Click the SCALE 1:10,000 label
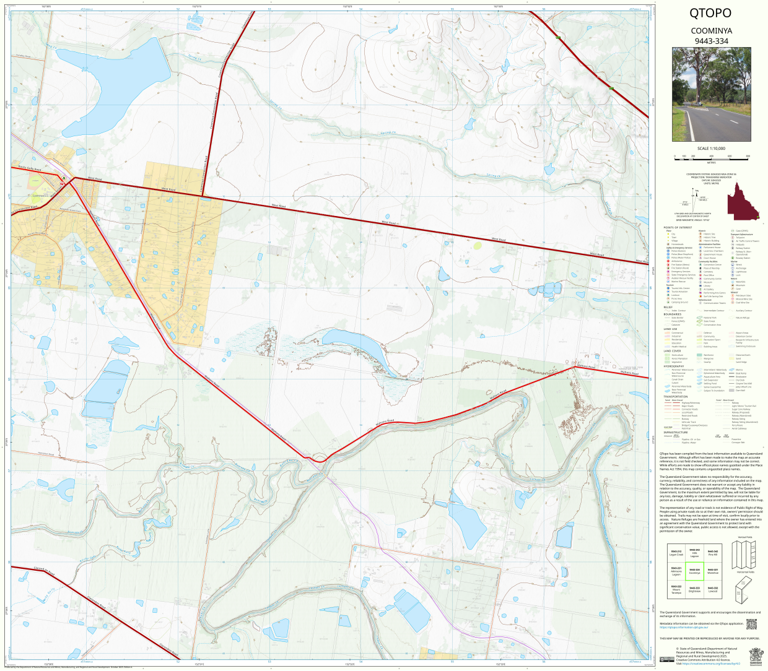 point(711,148)
